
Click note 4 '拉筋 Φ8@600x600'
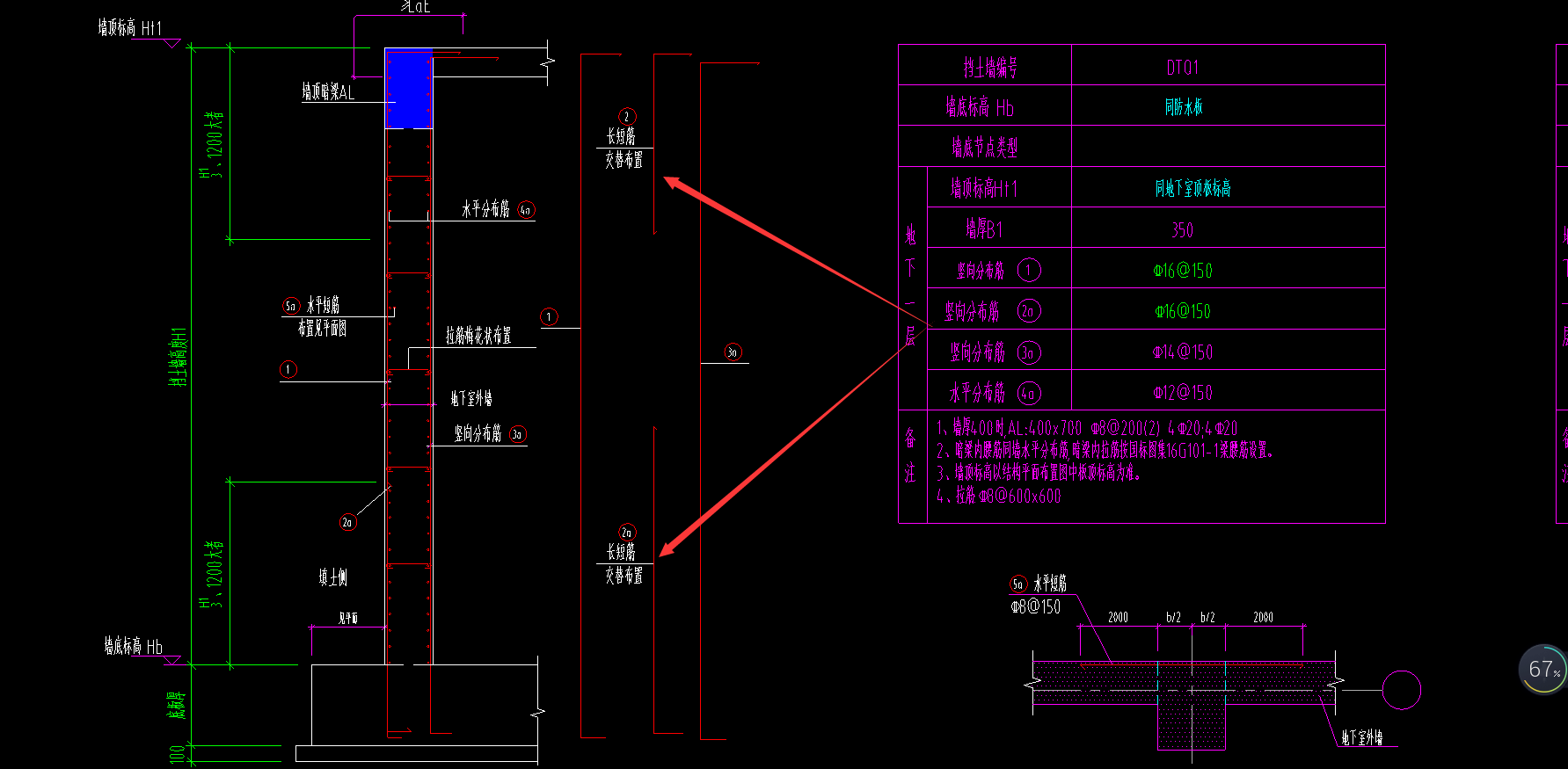(998, 496)
